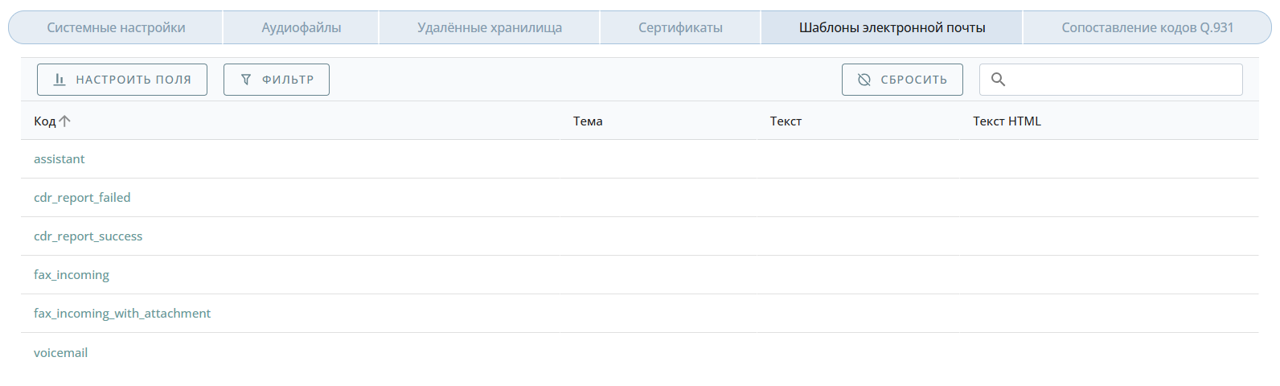Click the Сбросить button

point(902,80)
